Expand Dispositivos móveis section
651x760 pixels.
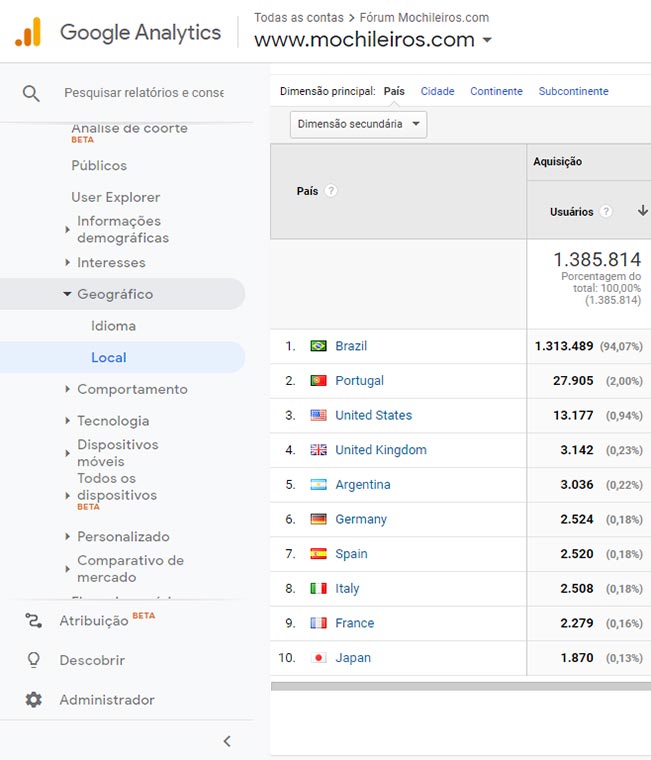[x=67, y=453]
